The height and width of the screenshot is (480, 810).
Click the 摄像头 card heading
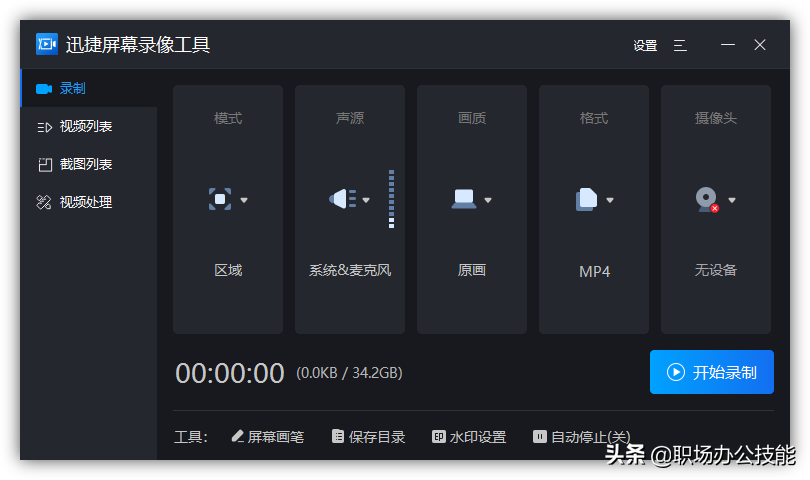(715, 118)
